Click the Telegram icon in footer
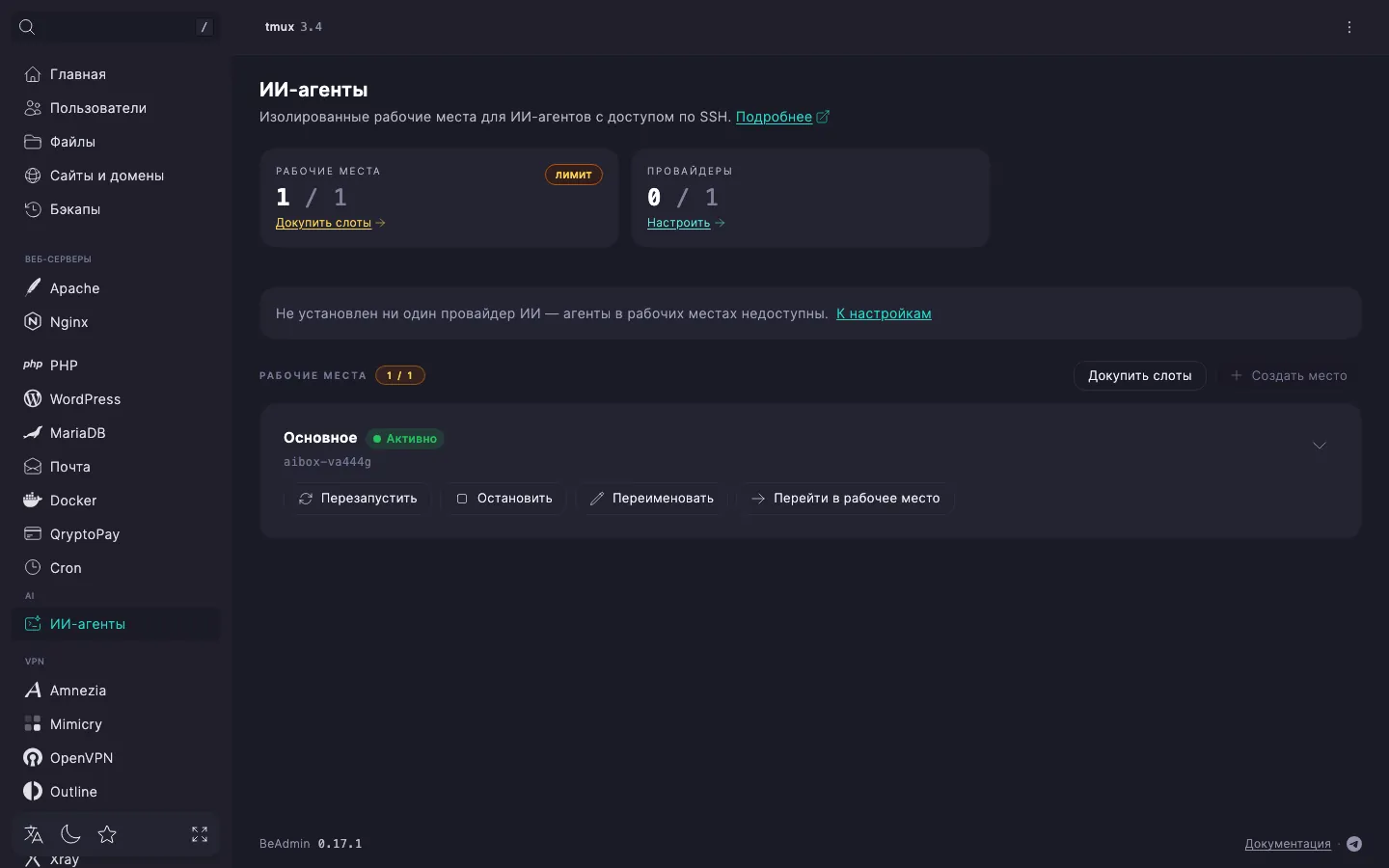 click(1354, 844)
